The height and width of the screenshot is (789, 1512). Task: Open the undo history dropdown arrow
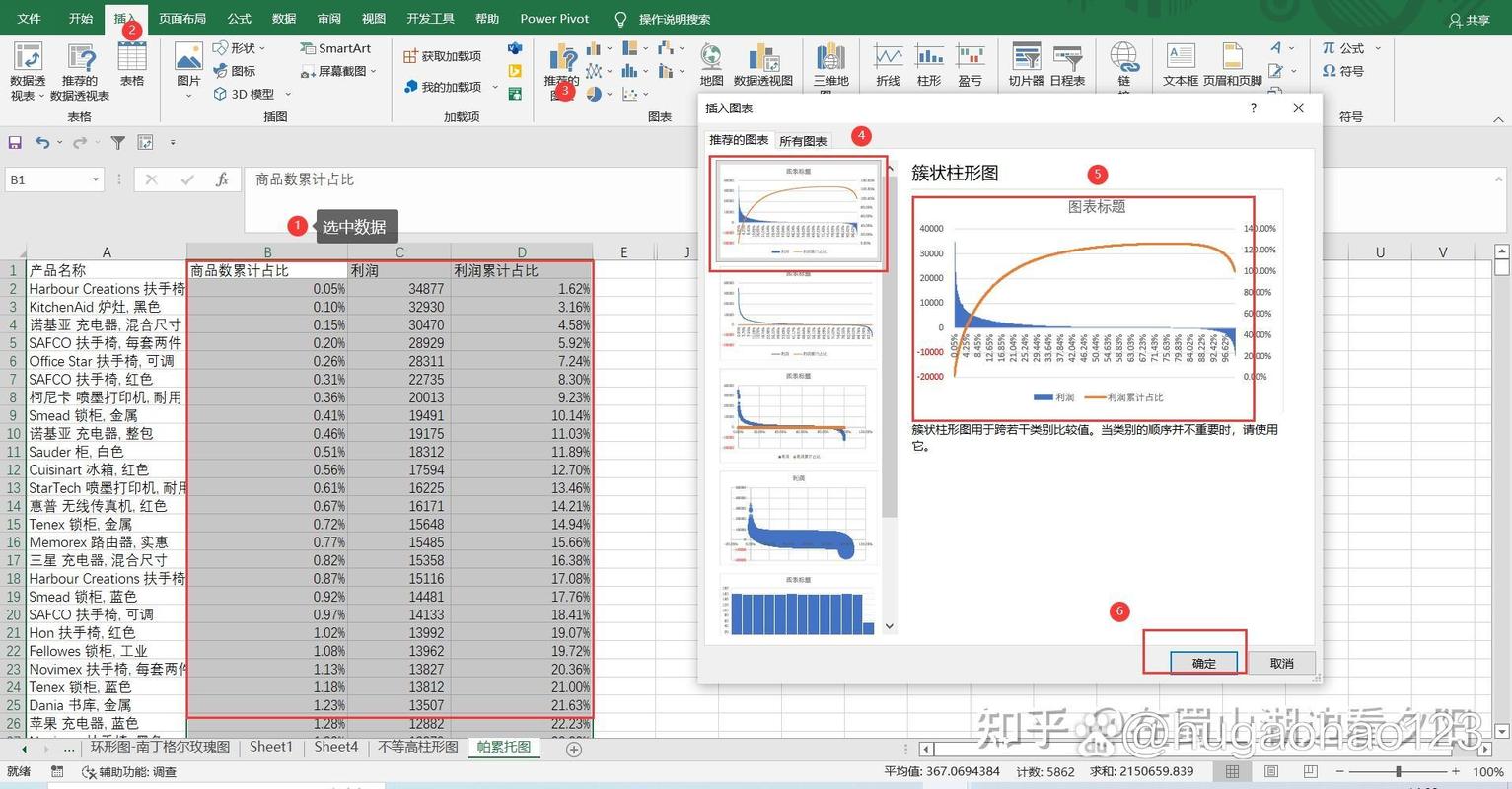tap(59, 143)
